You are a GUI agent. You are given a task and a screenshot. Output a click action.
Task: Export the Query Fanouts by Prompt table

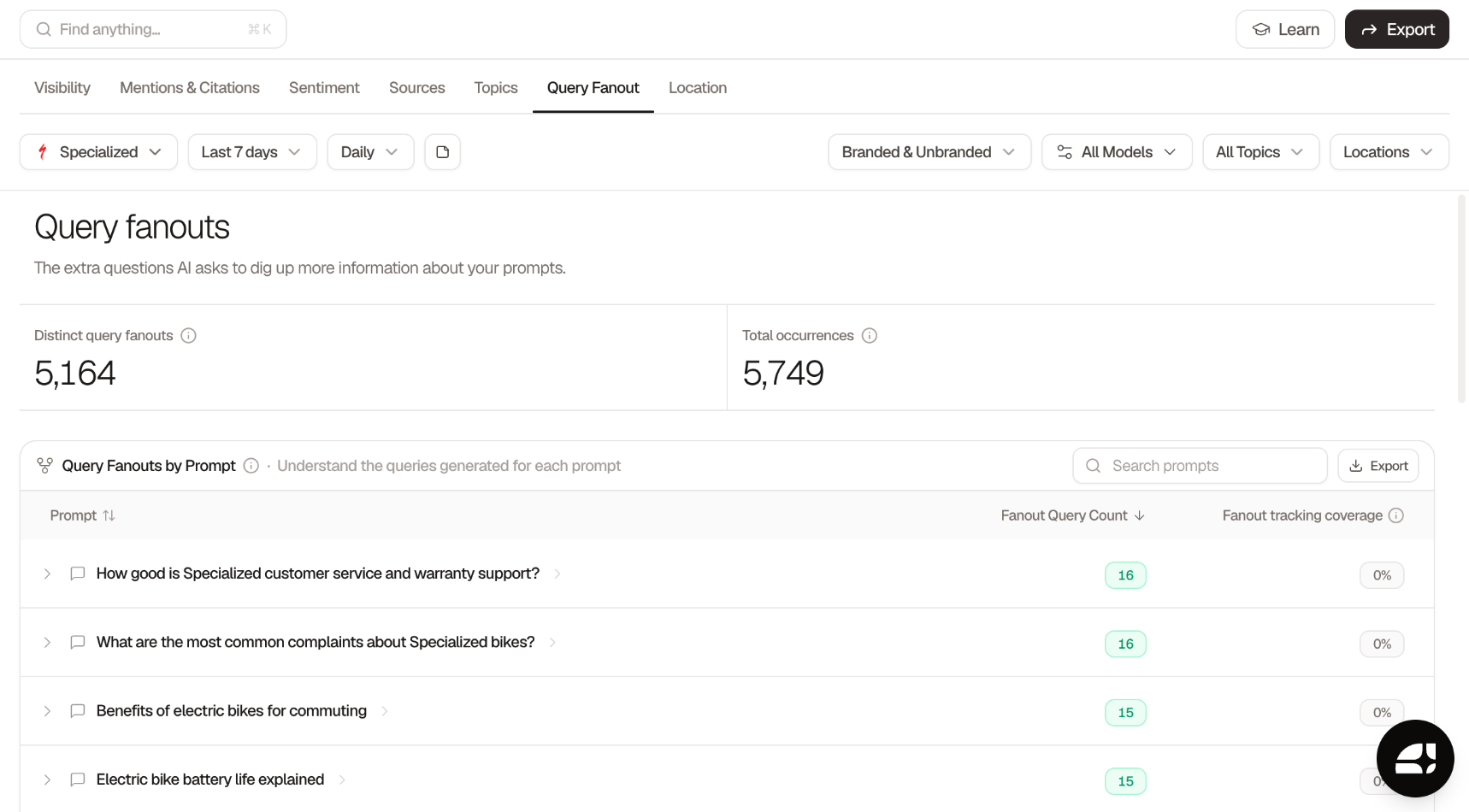(1378, 466)
